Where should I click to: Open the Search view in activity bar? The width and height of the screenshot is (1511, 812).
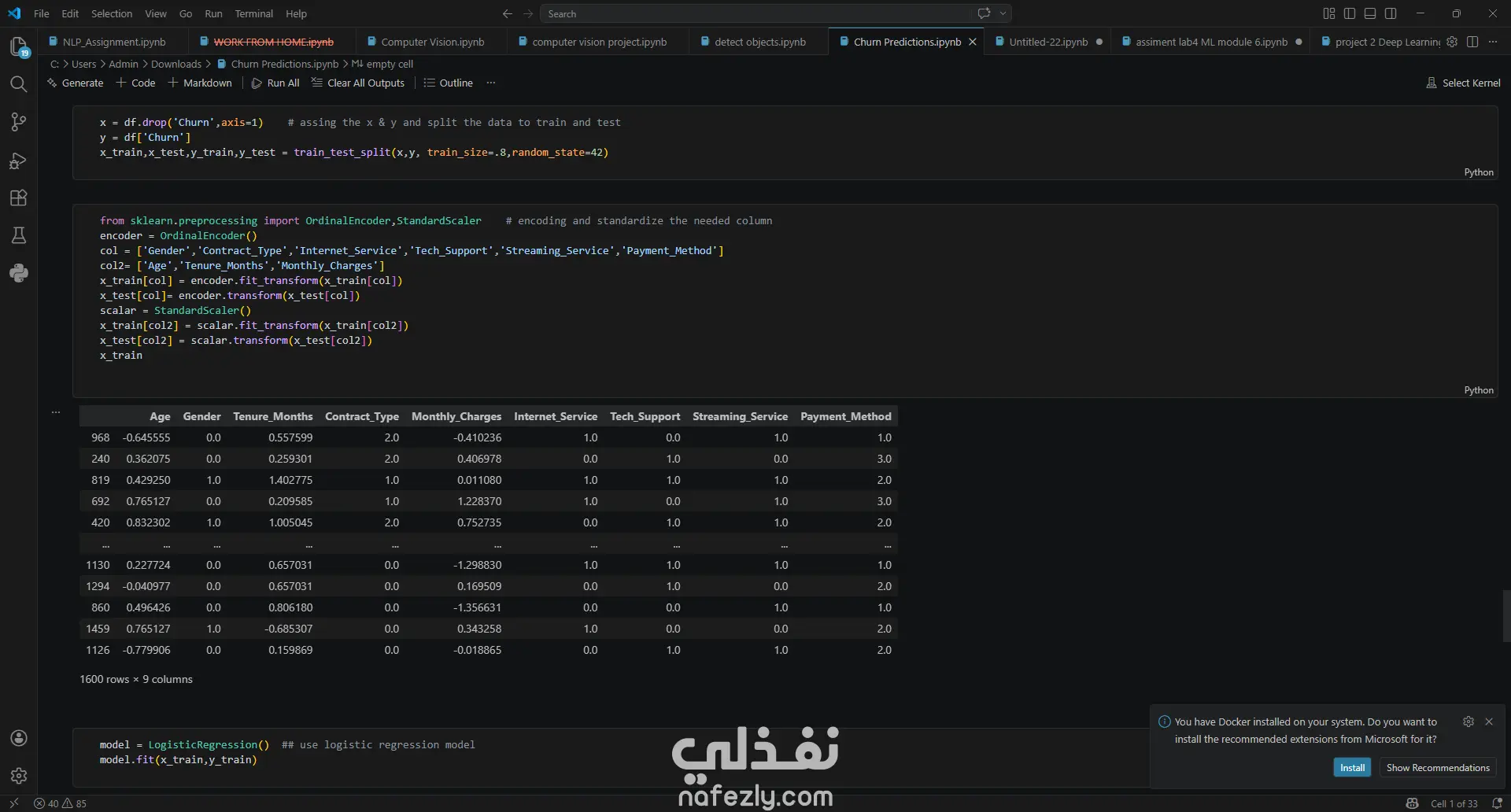(x=19, y=84)
